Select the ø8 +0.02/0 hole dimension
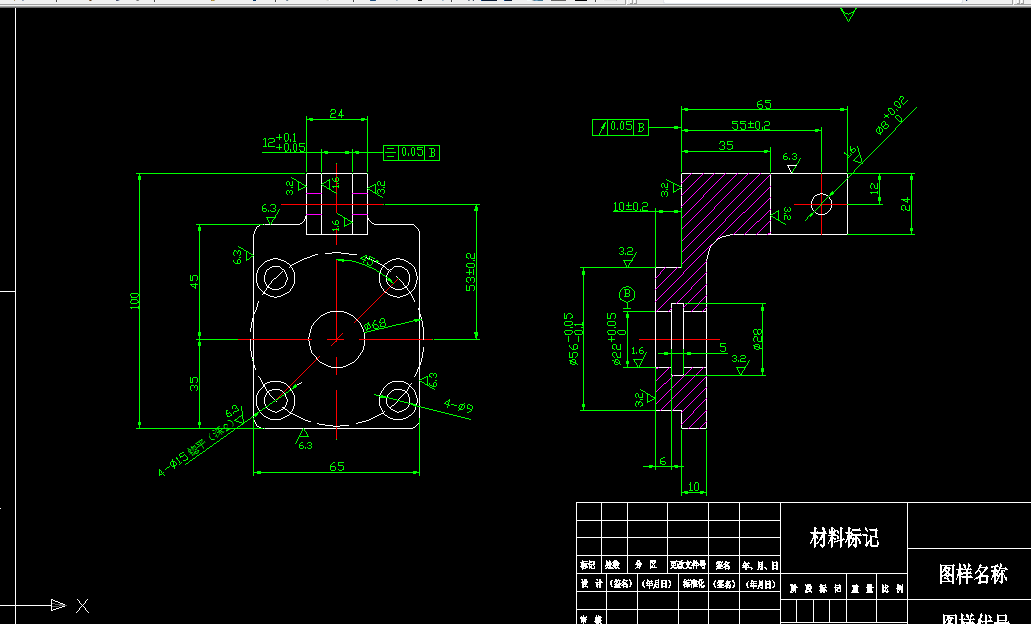The image size is (1031, 624). (x=892, y=115)
